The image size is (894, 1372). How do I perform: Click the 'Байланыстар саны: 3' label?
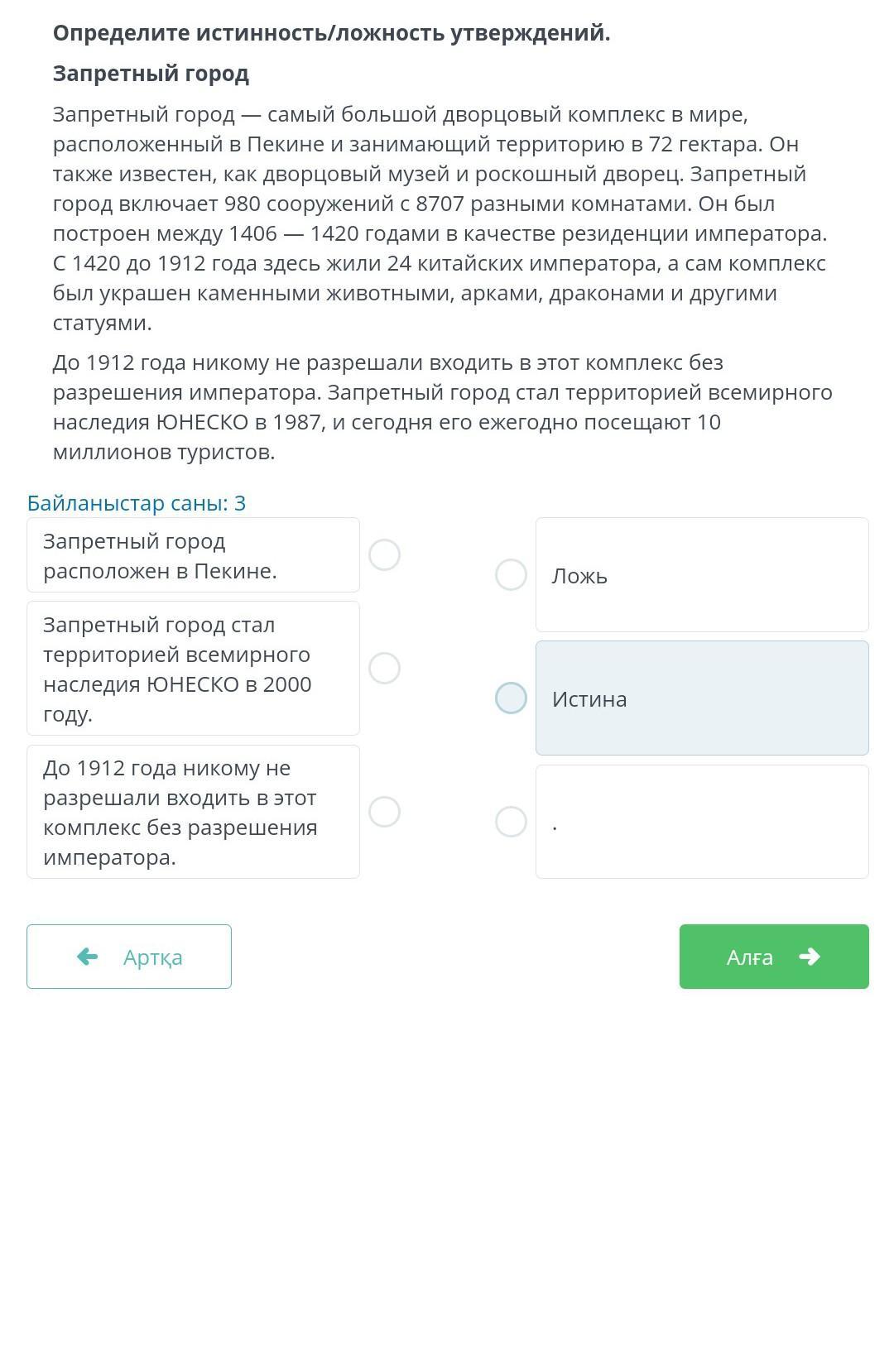tap(137, 503)
